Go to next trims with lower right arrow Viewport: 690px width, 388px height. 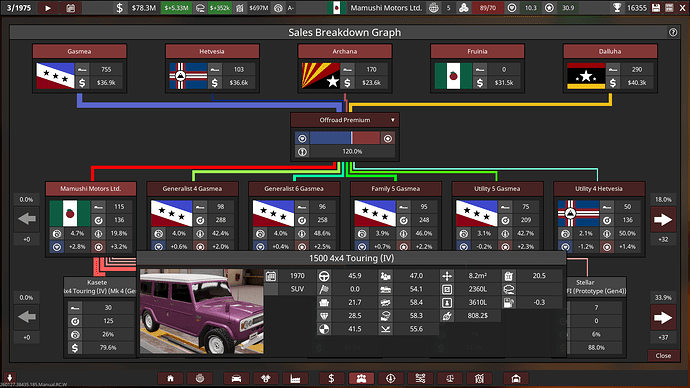[663, 317]
